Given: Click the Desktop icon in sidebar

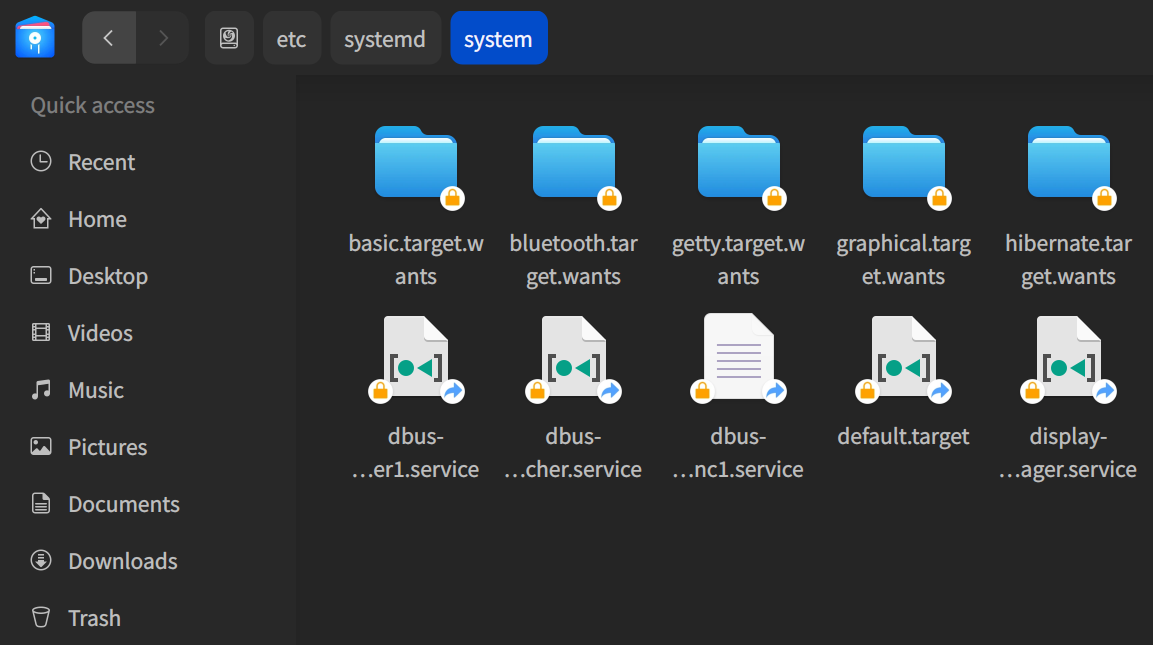Looking at the screenshot, I should (41, 275).
